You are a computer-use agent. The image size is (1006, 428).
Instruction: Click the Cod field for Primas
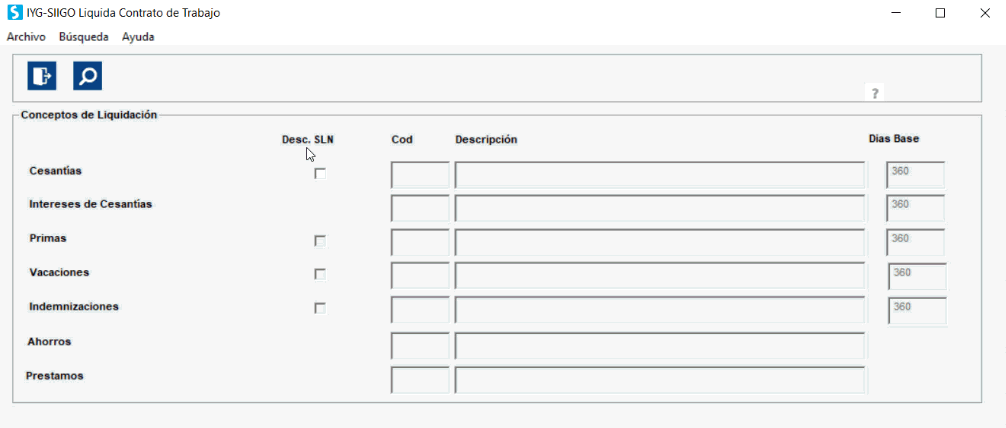[420, 242]
